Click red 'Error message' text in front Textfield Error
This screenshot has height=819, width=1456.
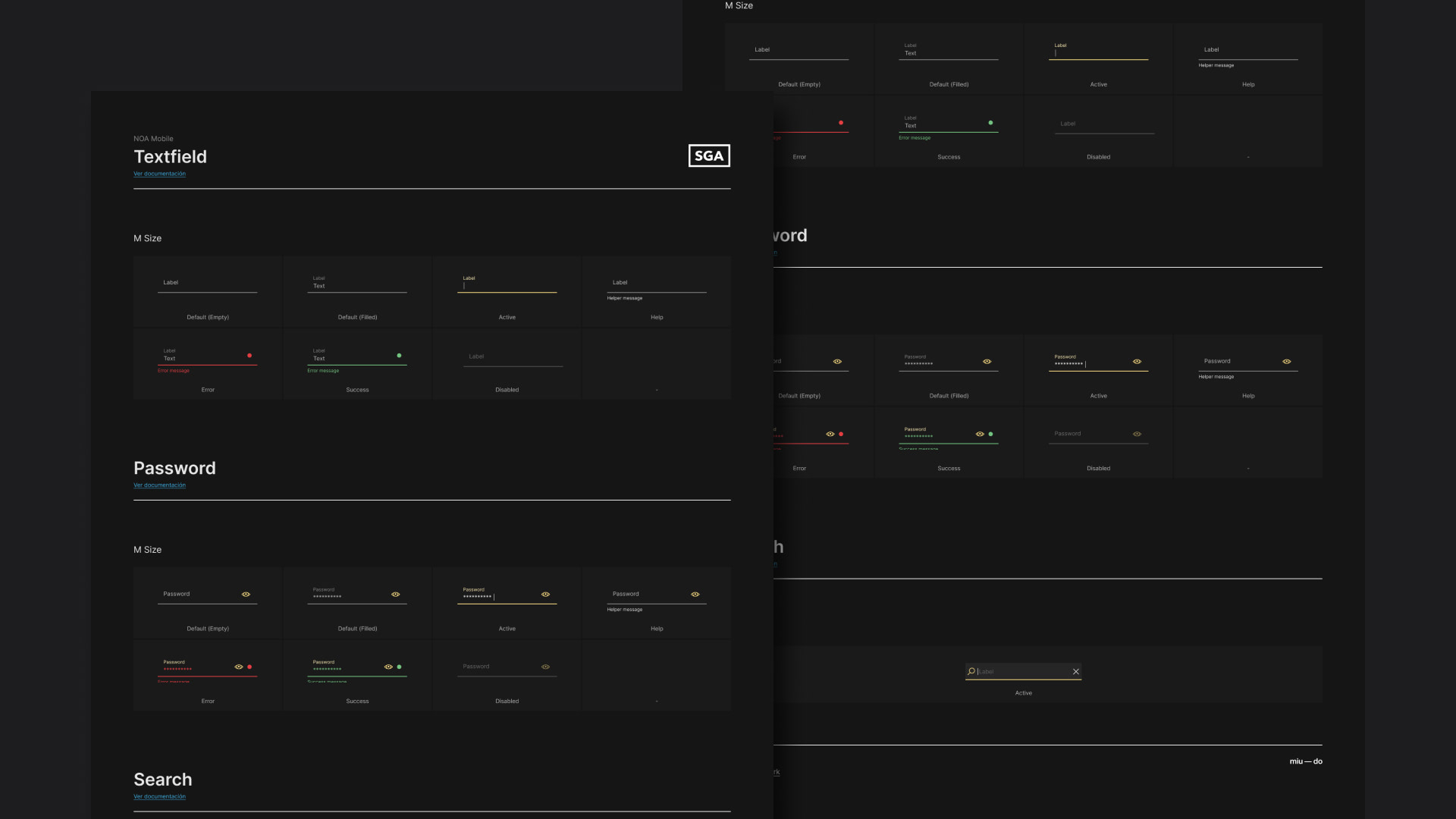174,371
